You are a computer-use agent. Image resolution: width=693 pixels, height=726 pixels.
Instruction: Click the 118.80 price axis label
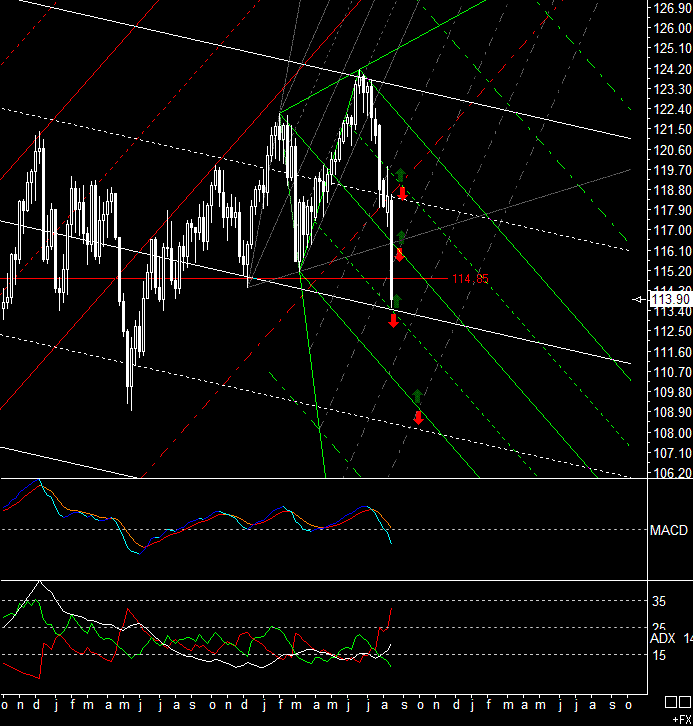click(672, 190)
